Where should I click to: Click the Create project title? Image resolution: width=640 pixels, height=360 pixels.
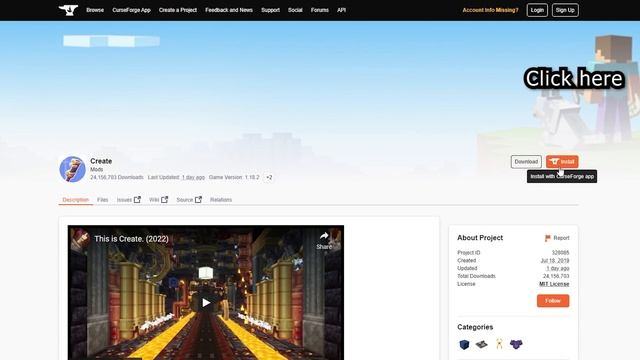coord(101,161)
